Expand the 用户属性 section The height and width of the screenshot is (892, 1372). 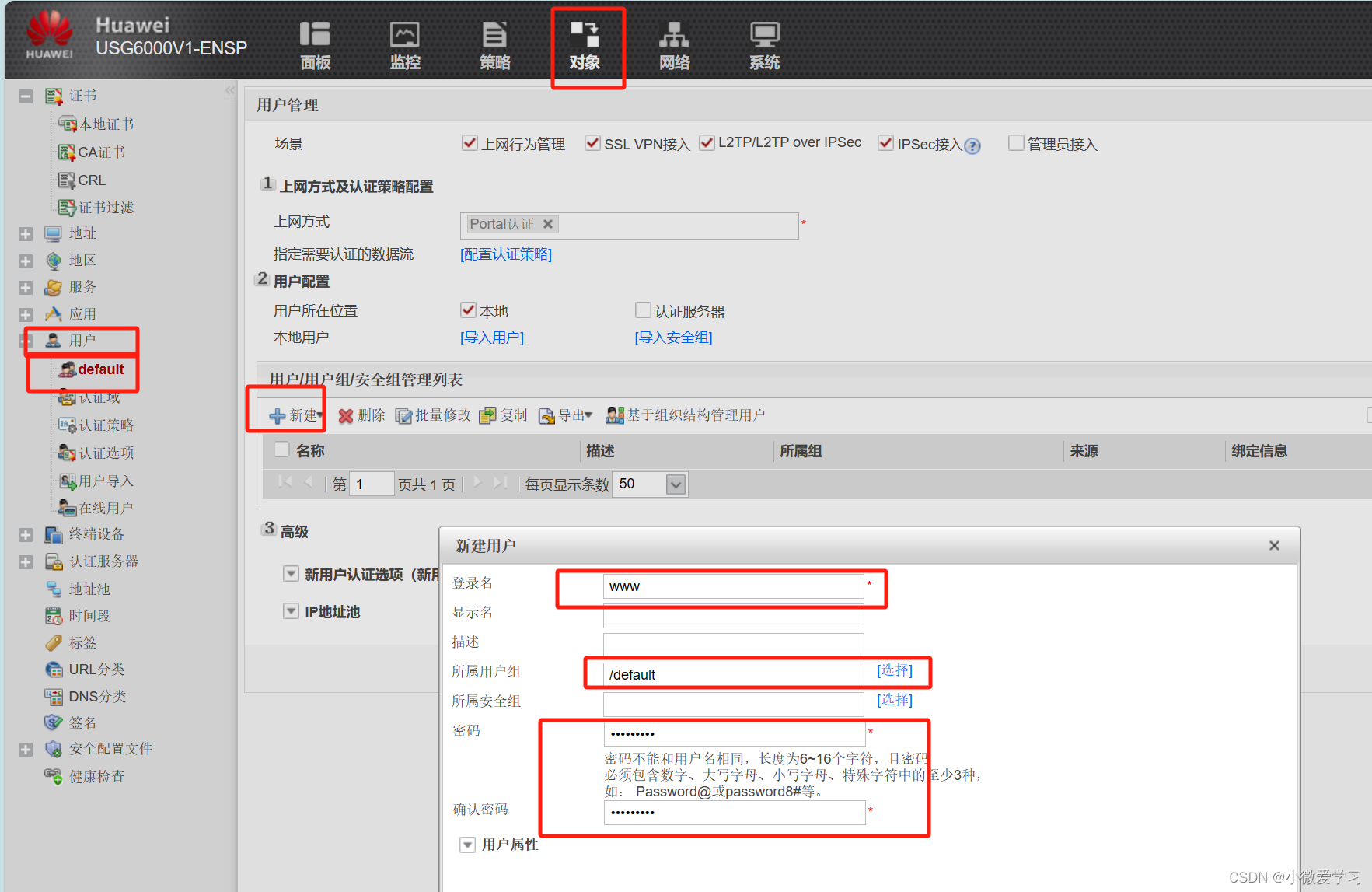tap(467, 845)
